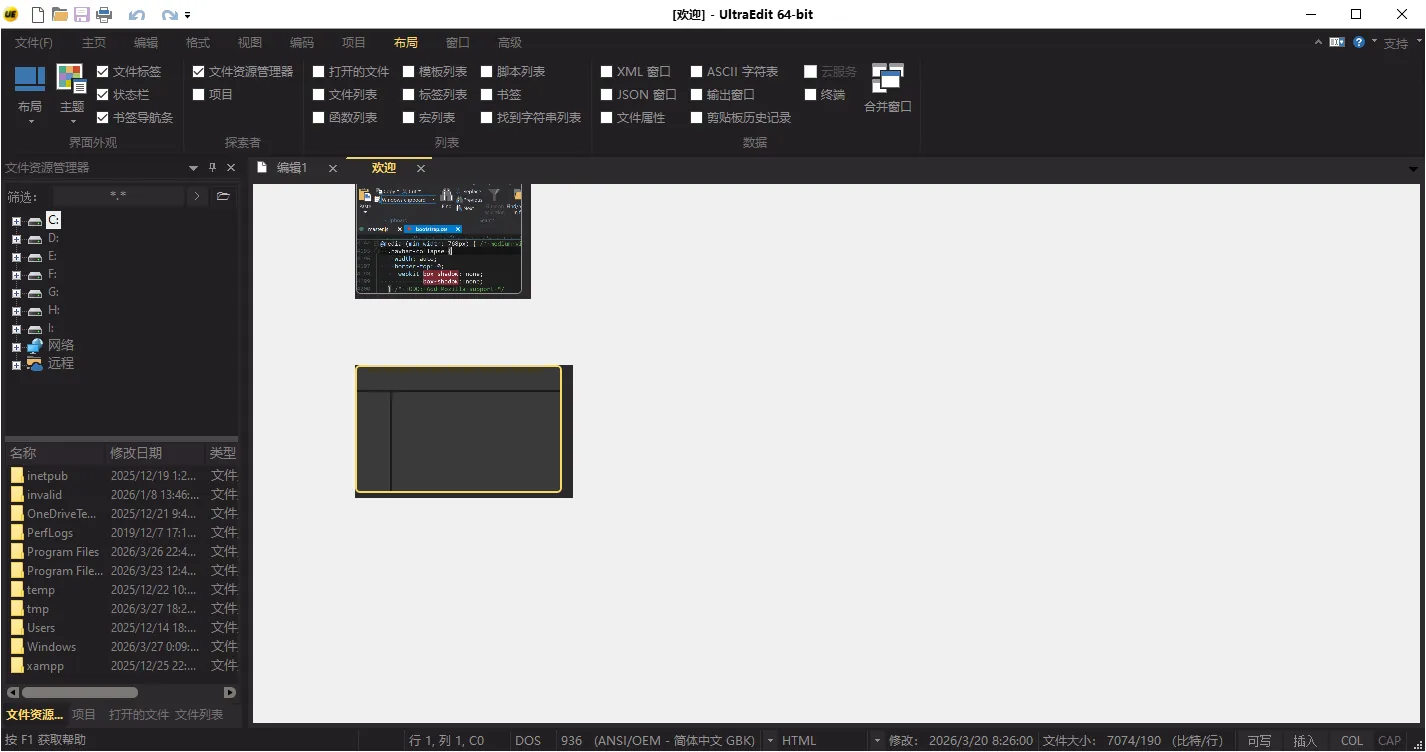Close the 文件资源管理器 panel

pos(231,168)
